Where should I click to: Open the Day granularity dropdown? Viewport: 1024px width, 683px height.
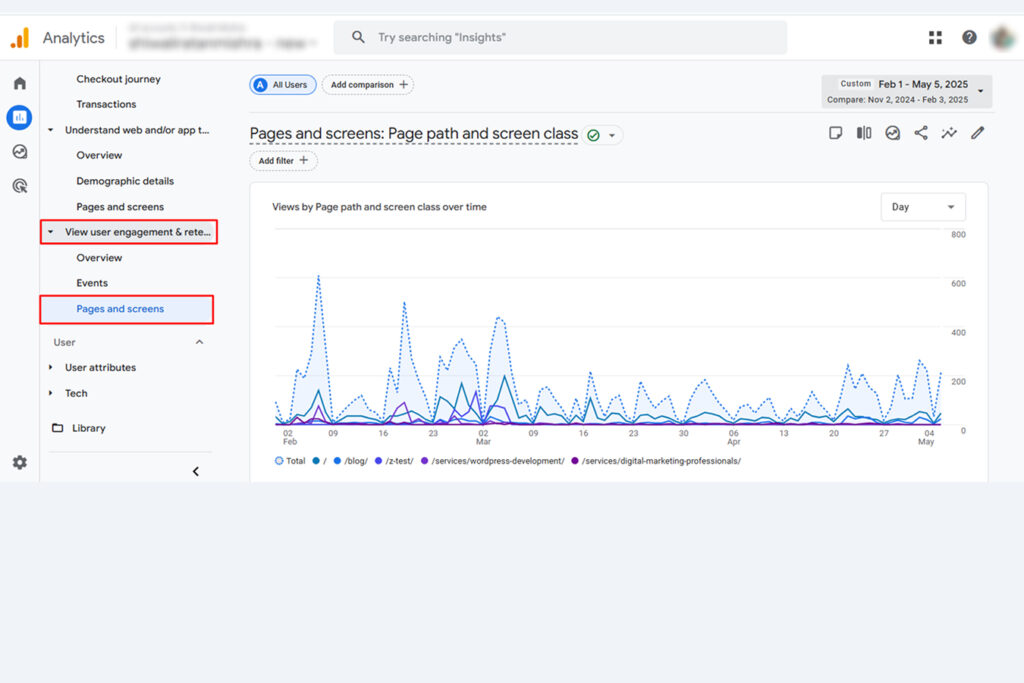click(923, 207)
